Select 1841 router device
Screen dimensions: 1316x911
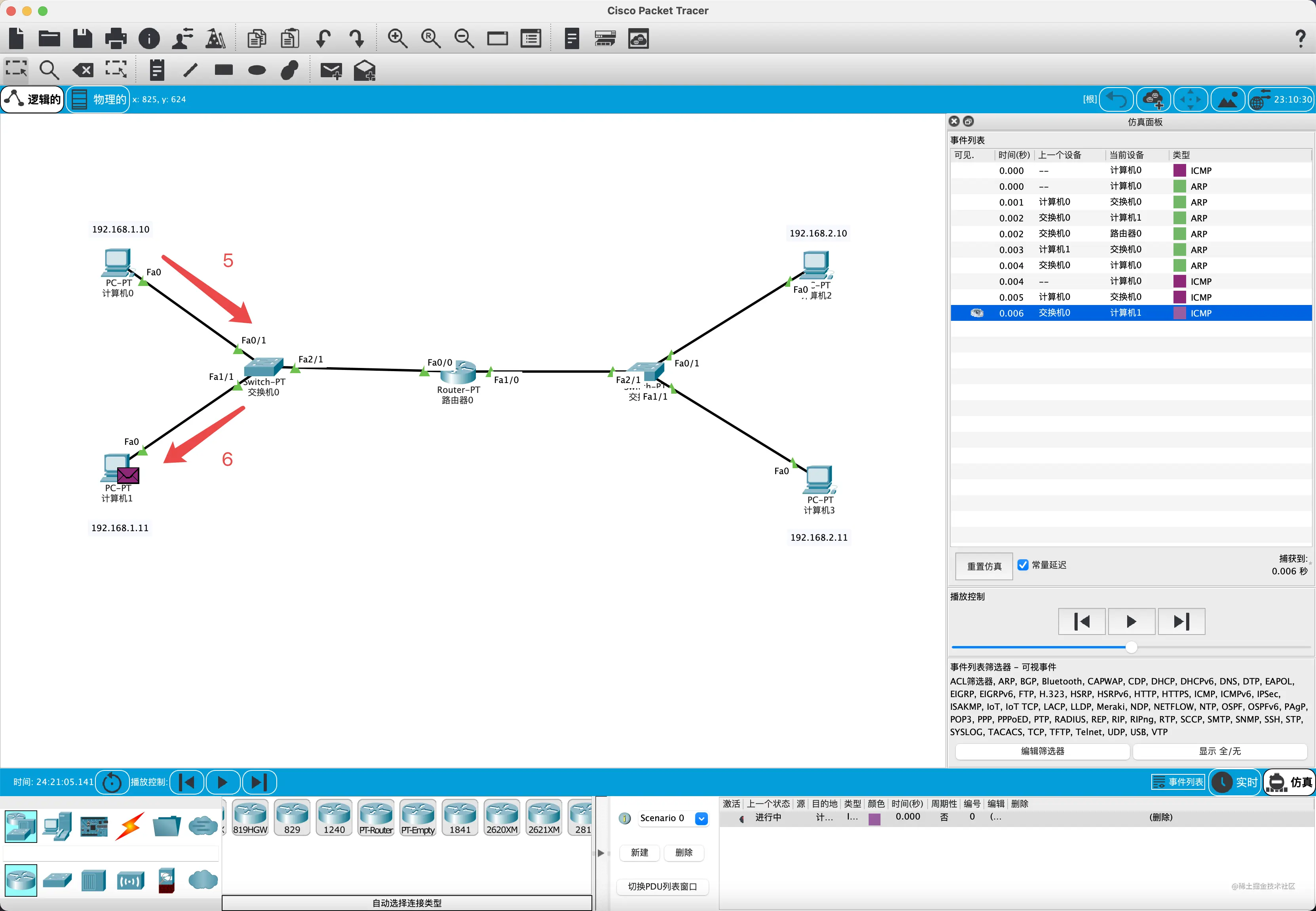pyautogui.click(x=460, y=818)
